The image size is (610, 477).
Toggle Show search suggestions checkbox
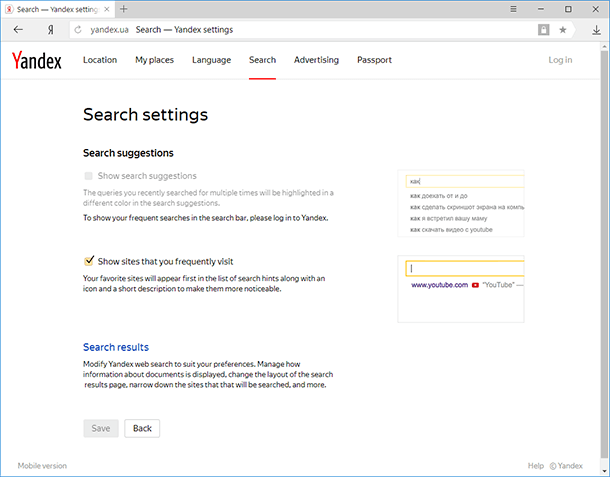pos(89,176)
